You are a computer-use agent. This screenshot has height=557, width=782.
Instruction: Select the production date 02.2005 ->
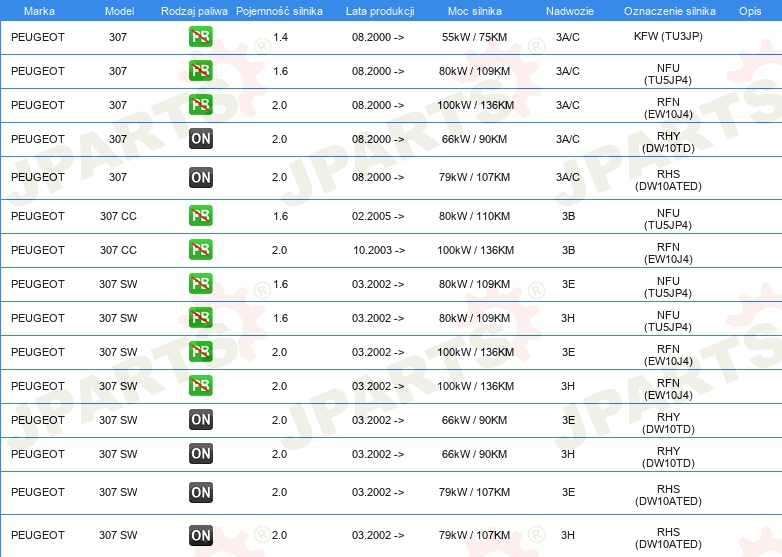(x=378, y=216)
